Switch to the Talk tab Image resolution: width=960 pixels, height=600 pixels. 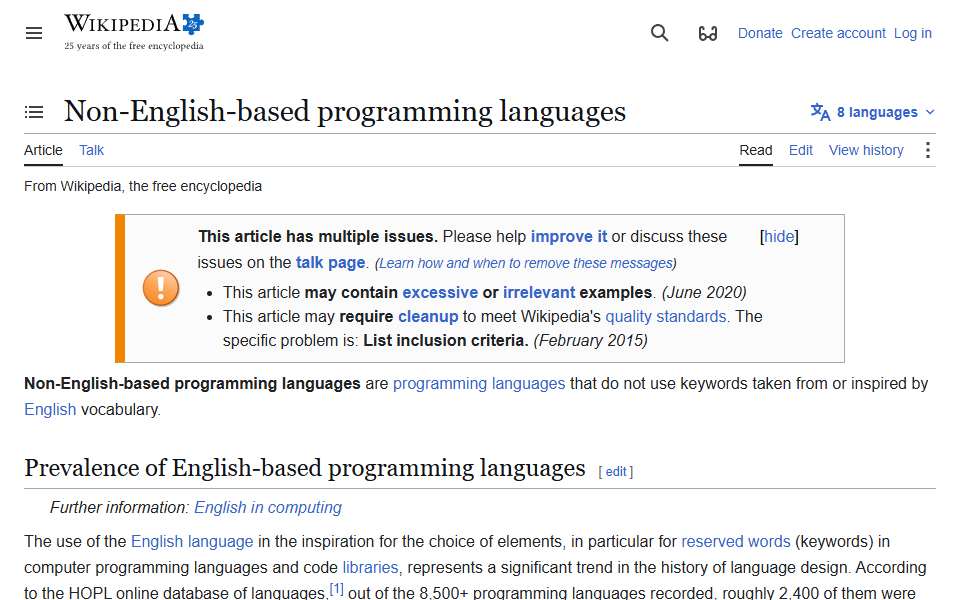(91, 150)
